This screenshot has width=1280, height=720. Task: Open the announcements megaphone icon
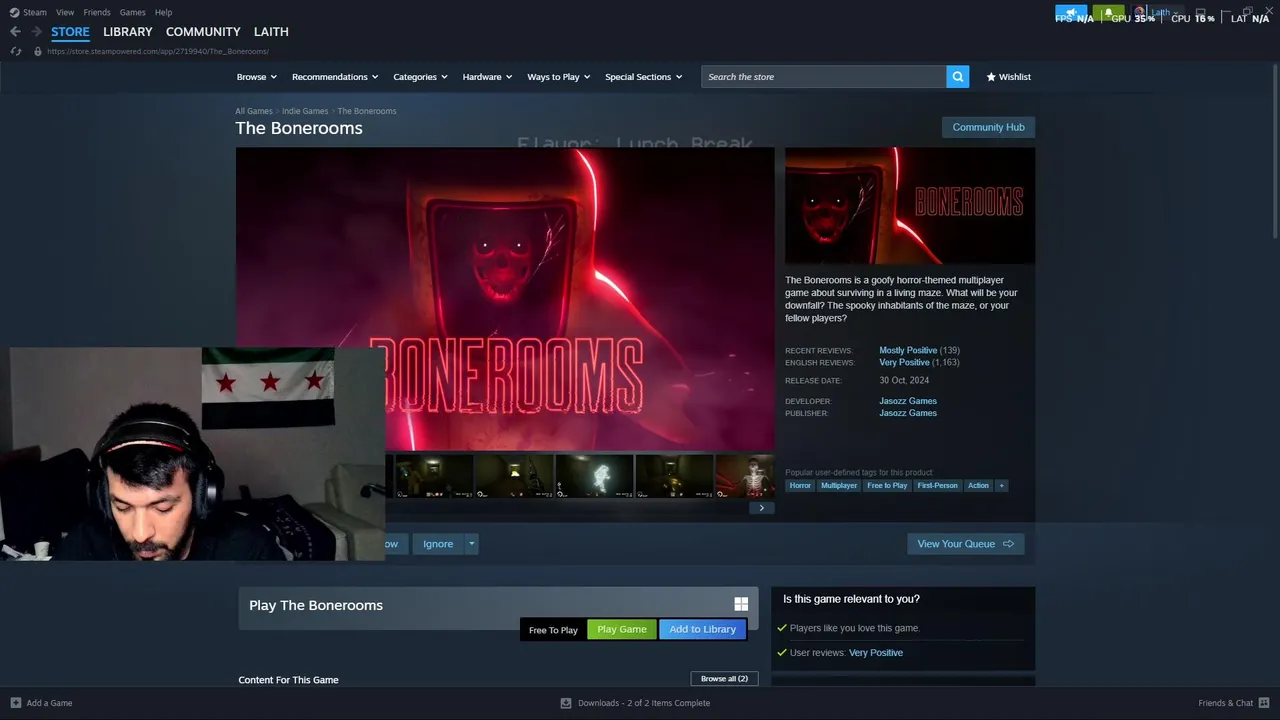coord(1071,13)
